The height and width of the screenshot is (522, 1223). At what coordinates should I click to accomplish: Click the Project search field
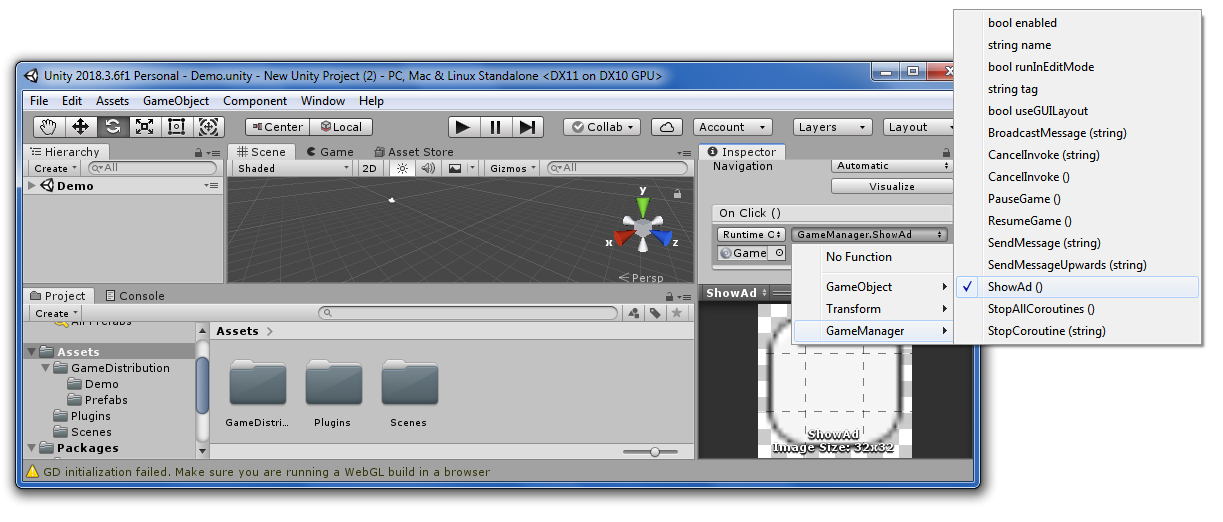pos(468,313)
